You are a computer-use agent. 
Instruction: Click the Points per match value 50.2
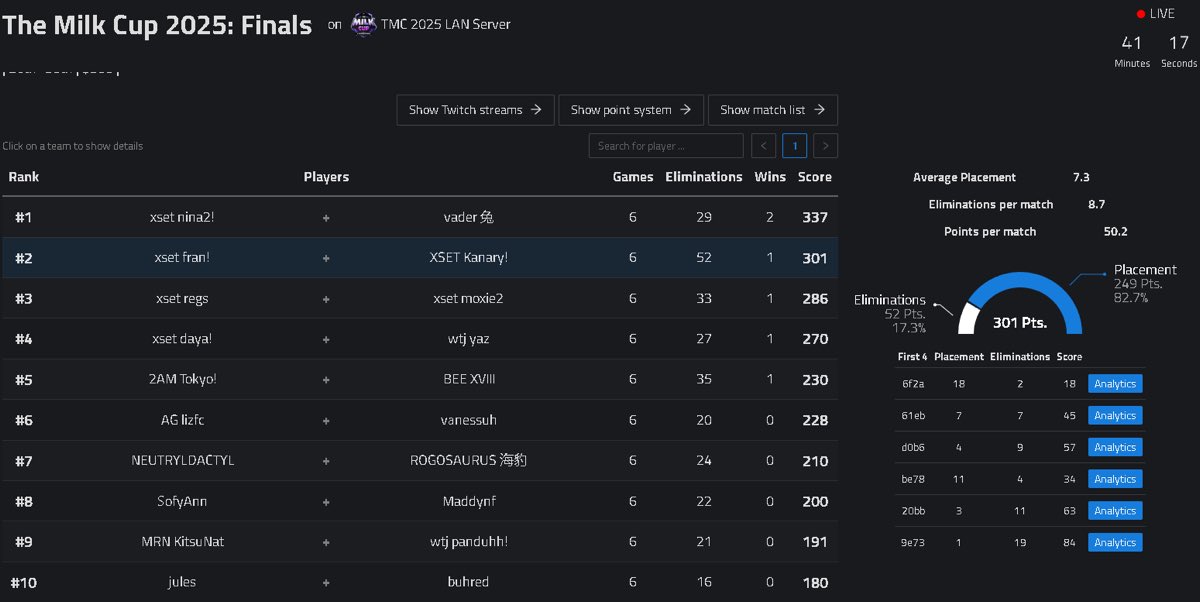click(x=1116, y=231)
